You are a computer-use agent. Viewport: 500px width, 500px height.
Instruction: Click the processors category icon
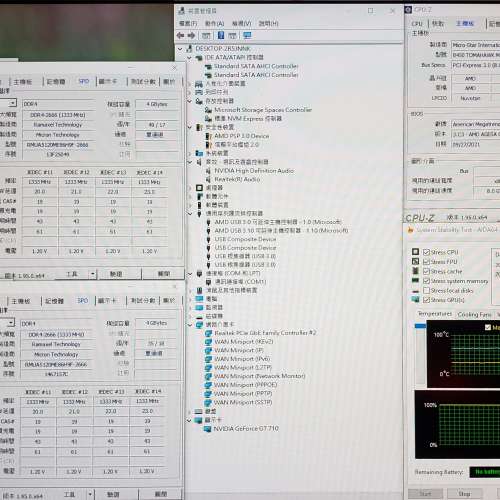coord(199,188)
